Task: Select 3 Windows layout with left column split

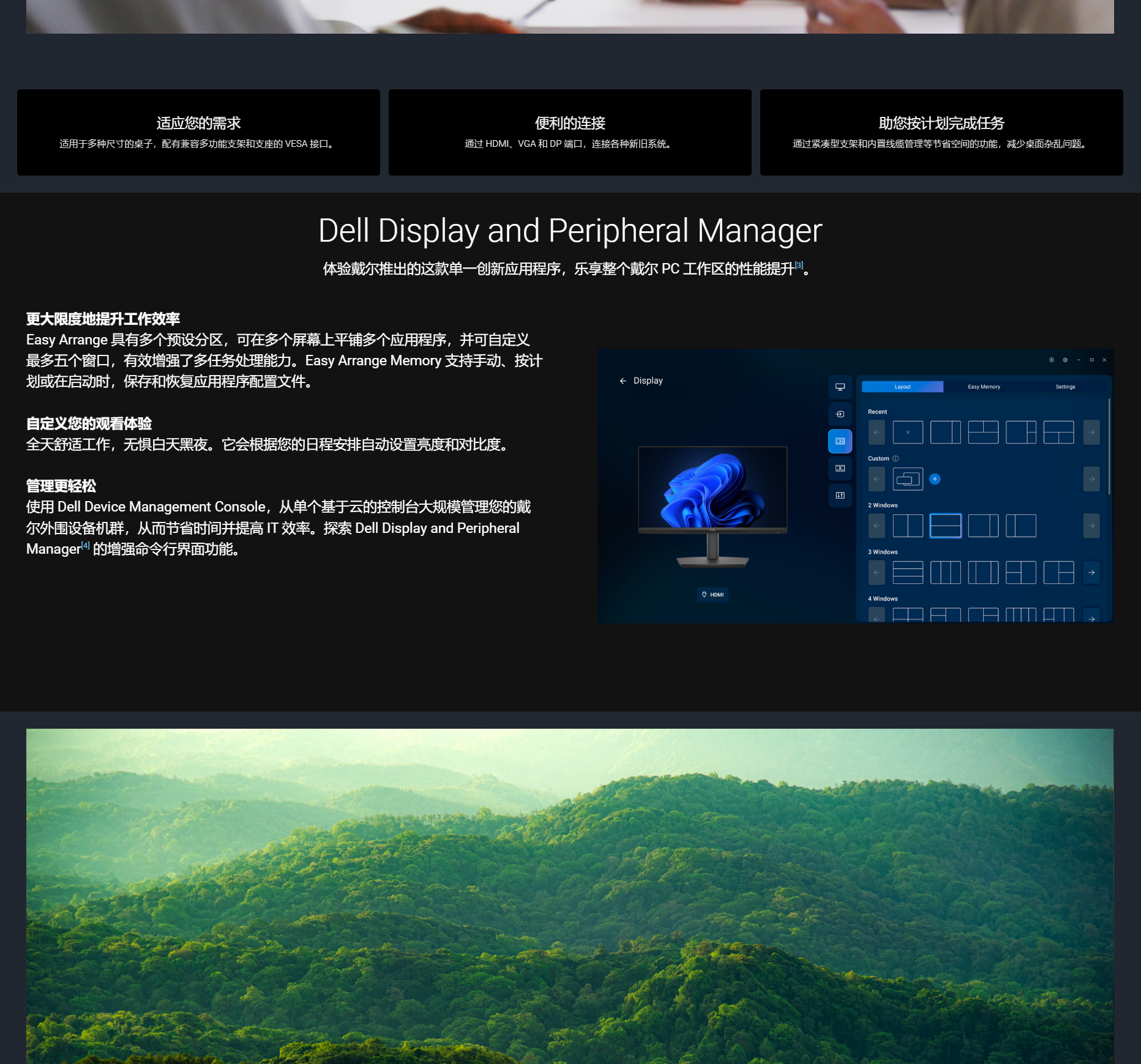Action: point(1021,573)
